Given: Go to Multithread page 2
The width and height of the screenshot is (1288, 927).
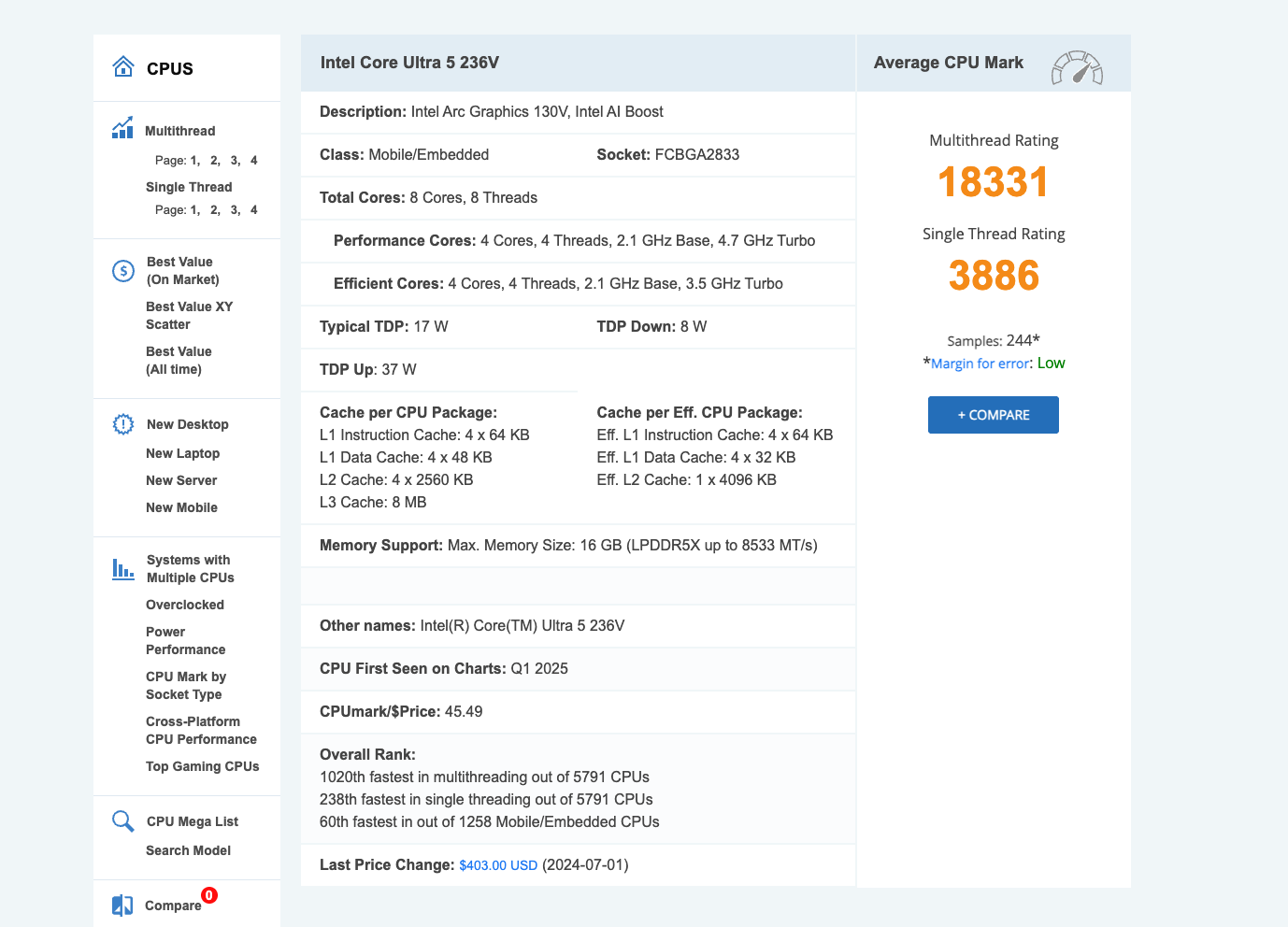Looking at the screenshot, I should 214,161.
